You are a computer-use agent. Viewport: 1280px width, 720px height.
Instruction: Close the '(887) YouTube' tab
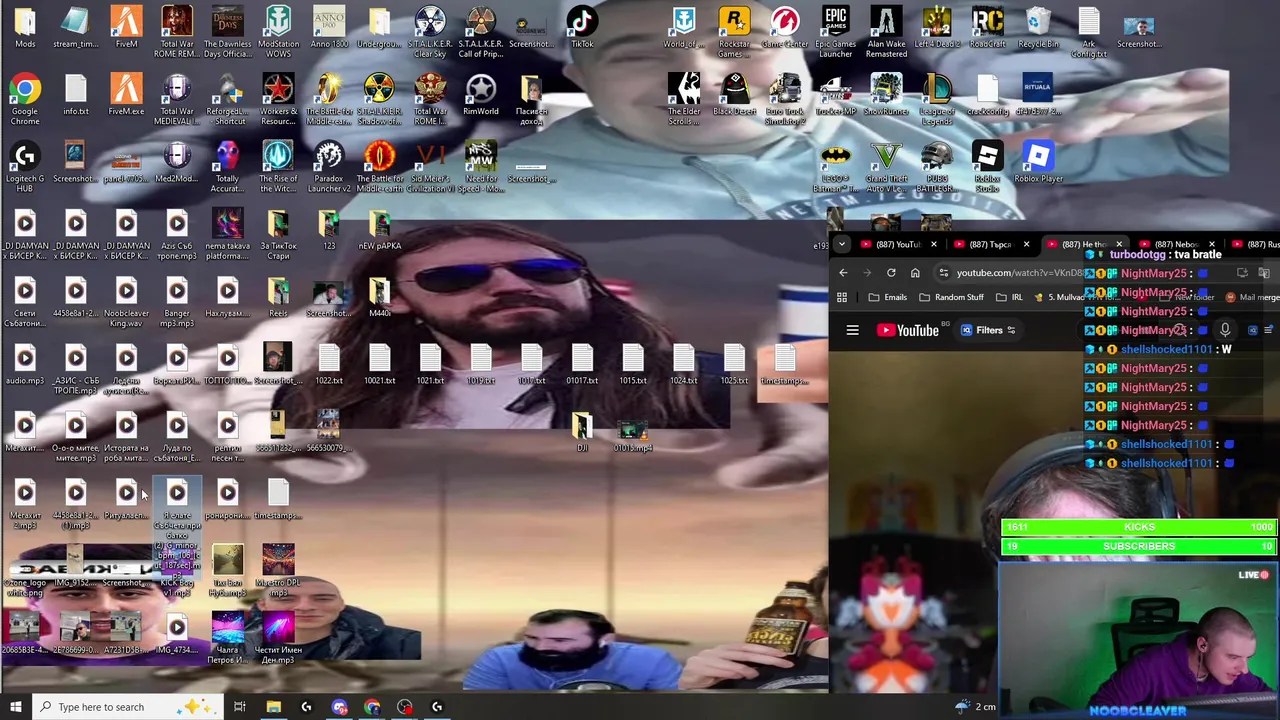[x=934, y=244]
